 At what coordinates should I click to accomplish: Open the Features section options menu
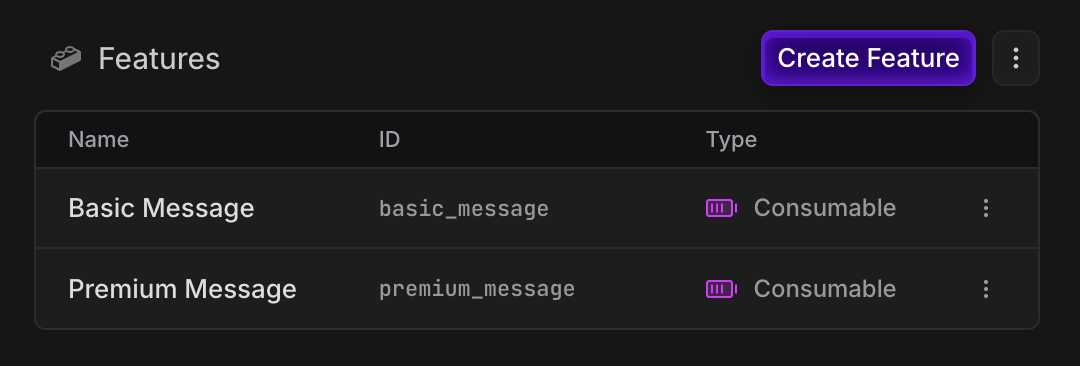tap(1015, 58)
